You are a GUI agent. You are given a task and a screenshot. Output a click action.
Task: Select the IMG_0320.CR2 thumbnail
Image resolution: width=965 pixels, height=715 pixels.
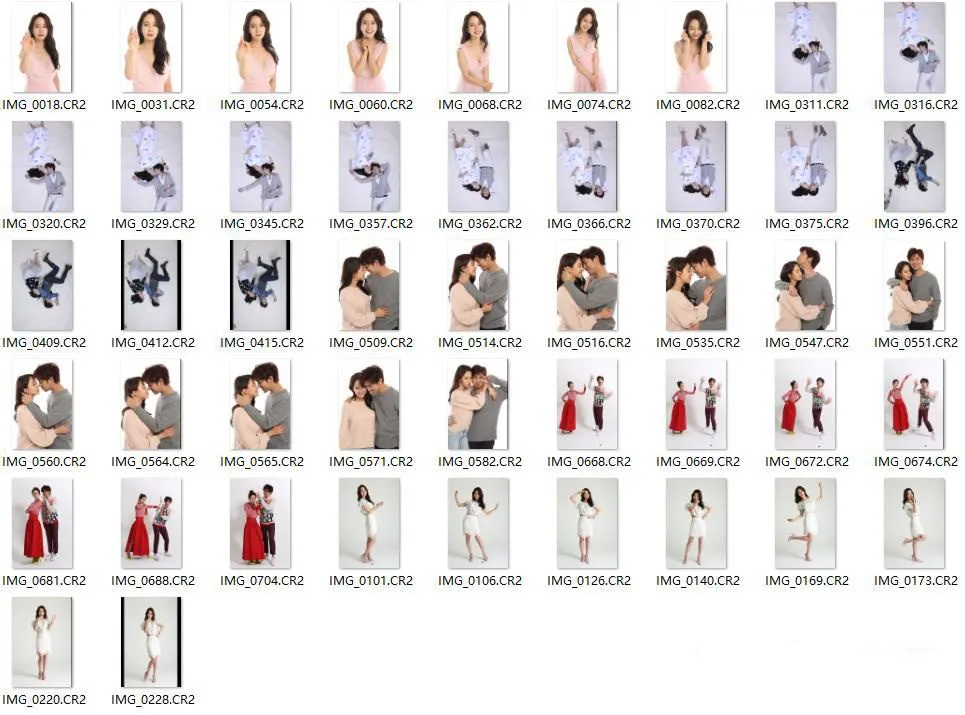click(x=42, y=166)
